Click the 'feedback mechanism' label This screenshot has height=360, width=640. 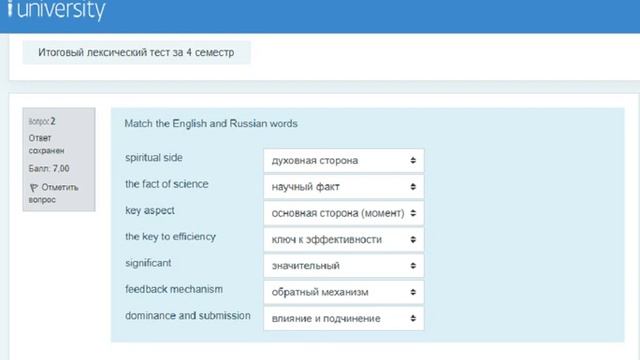[x=174, y=289]
